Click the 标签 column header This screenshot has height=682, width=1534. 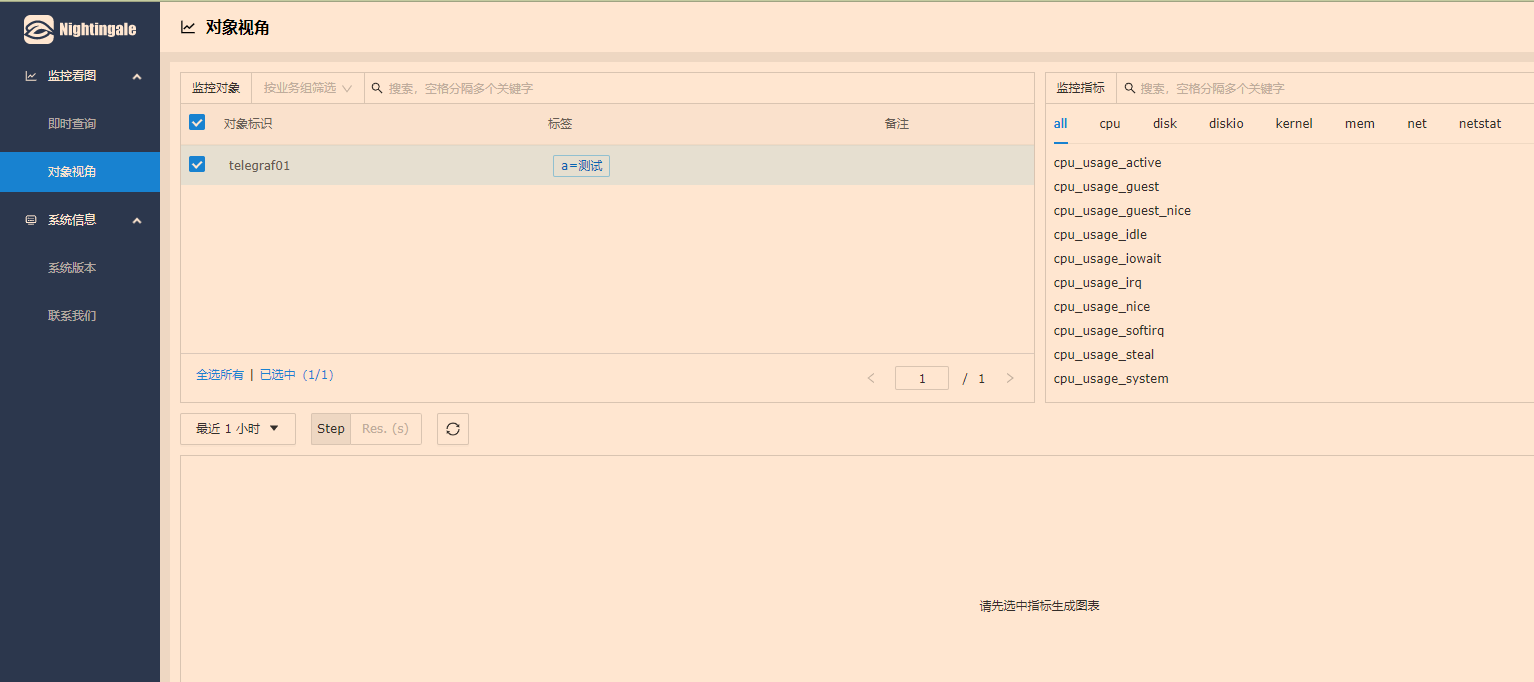click(x=560, y=124)
